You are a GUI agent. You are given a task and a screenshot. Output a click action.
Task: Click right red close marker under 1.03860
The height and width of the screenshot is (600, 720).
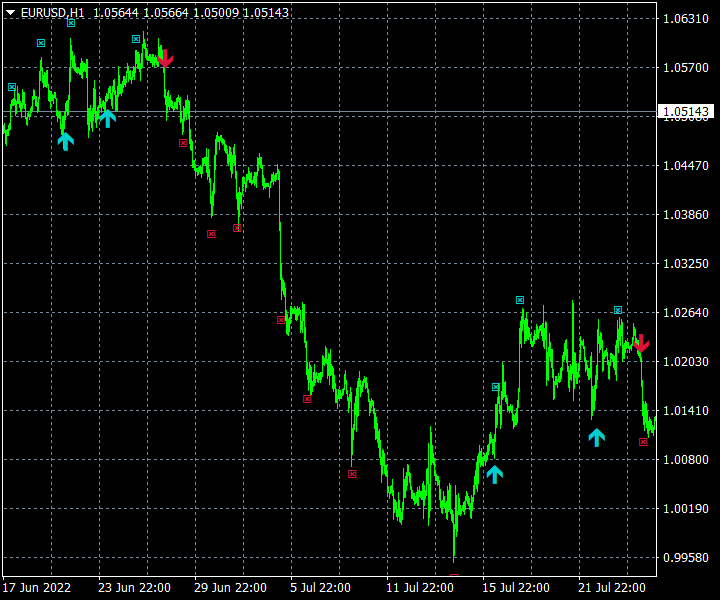pos(237,228)
